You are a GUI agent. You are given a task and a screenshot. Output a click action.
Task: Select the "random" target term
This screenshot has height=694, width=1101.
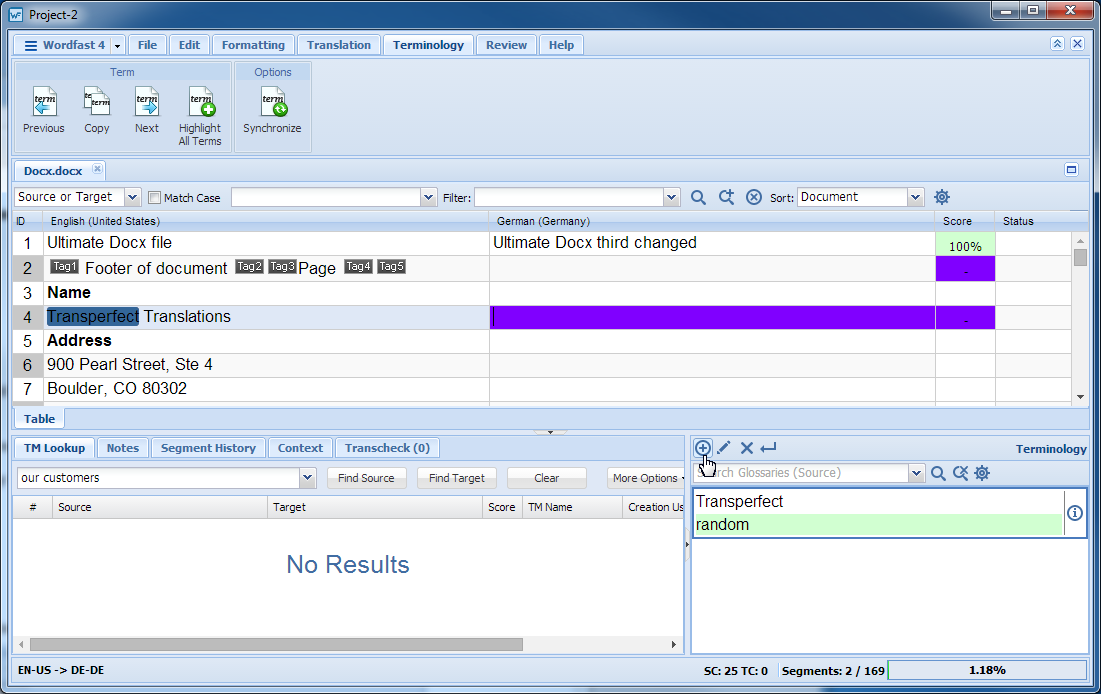click(x=878, y=525)
